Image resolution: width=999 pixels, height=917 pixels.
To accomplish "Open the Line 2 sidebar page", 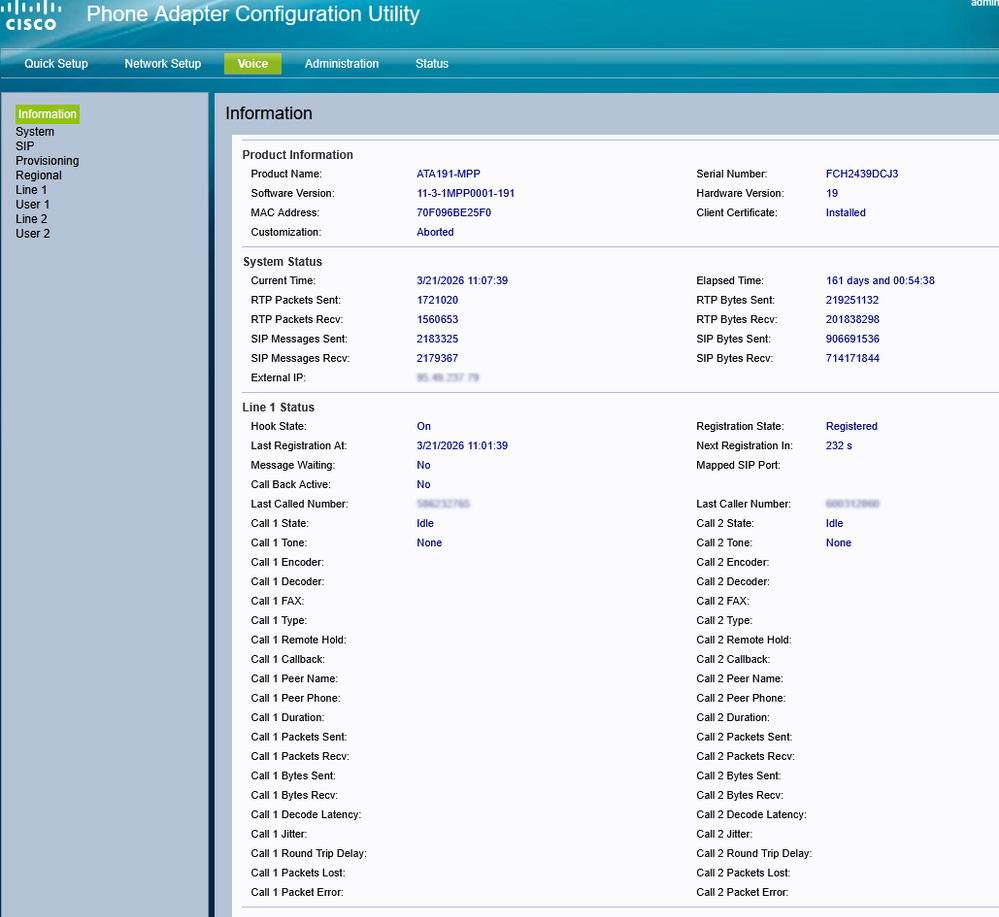I will click(x=31, y=219).
